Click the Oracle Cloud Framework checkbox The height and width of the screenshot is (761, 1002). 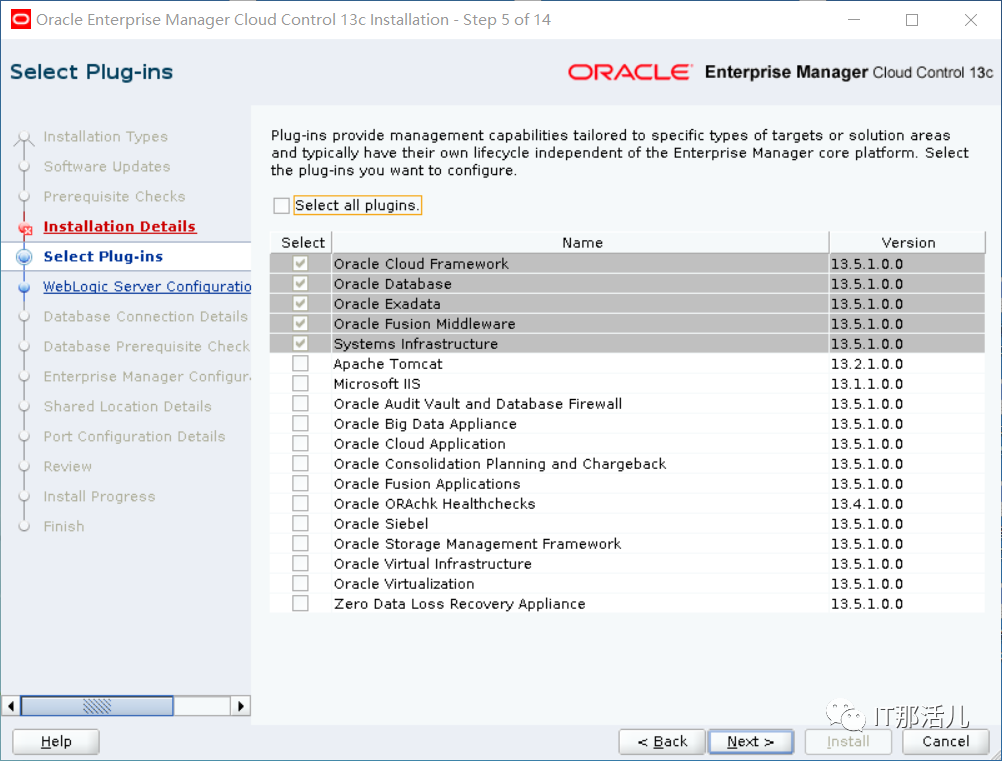300,263
